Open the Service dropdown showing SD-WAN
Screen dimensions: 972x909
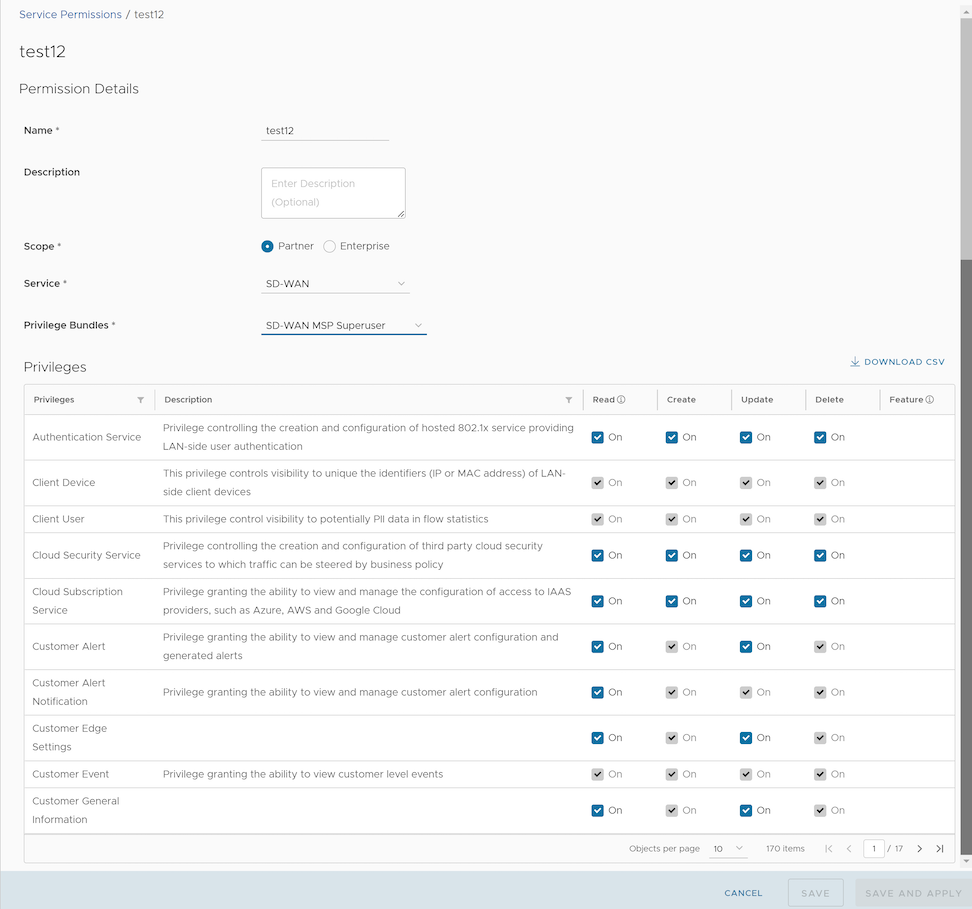coord(335,284)
